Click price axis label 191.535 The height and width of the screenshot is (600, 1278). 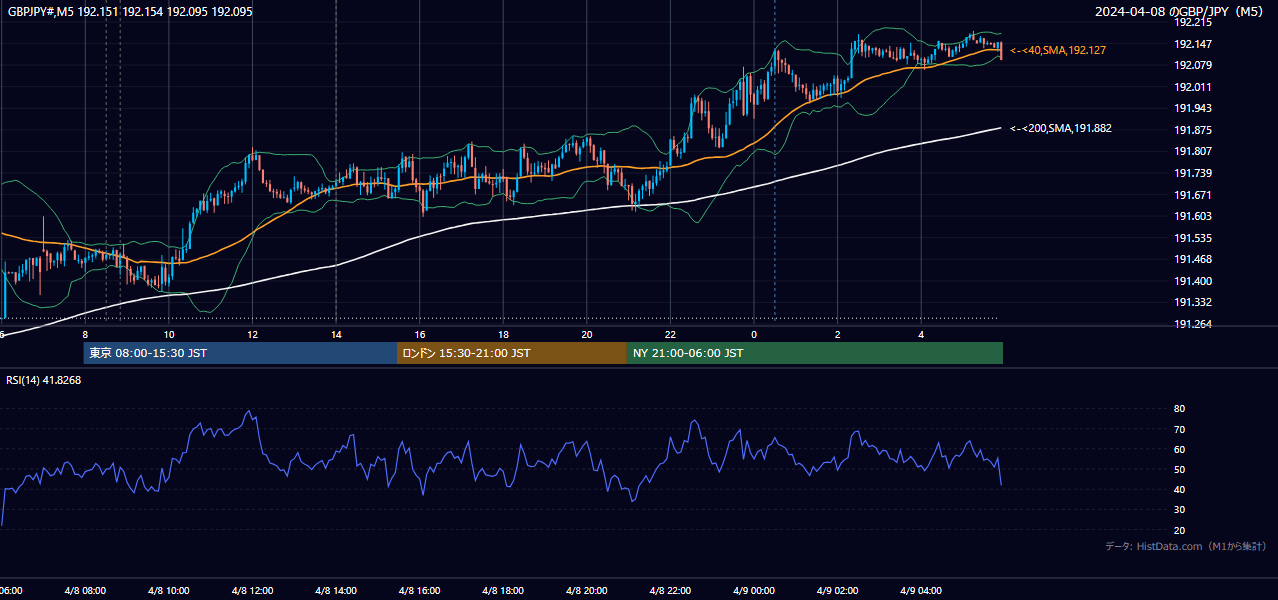(1192, 238)
